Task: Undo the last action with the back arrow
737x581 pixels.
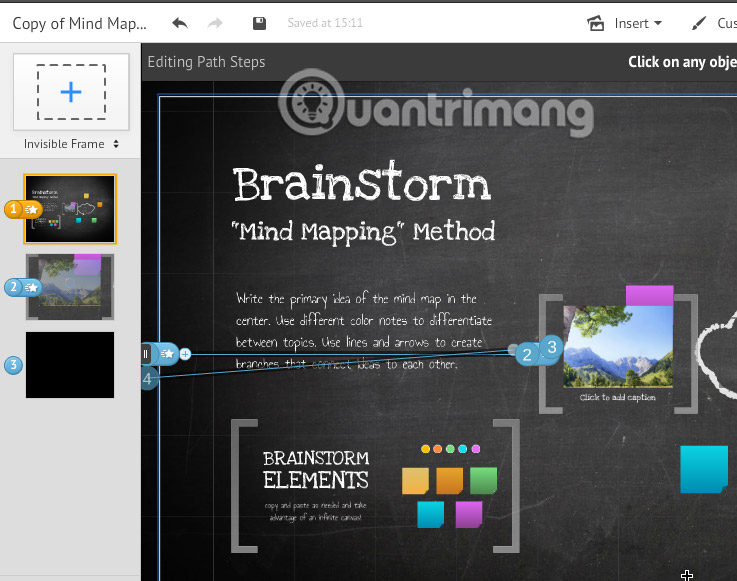Action: (x=180, y=23)
